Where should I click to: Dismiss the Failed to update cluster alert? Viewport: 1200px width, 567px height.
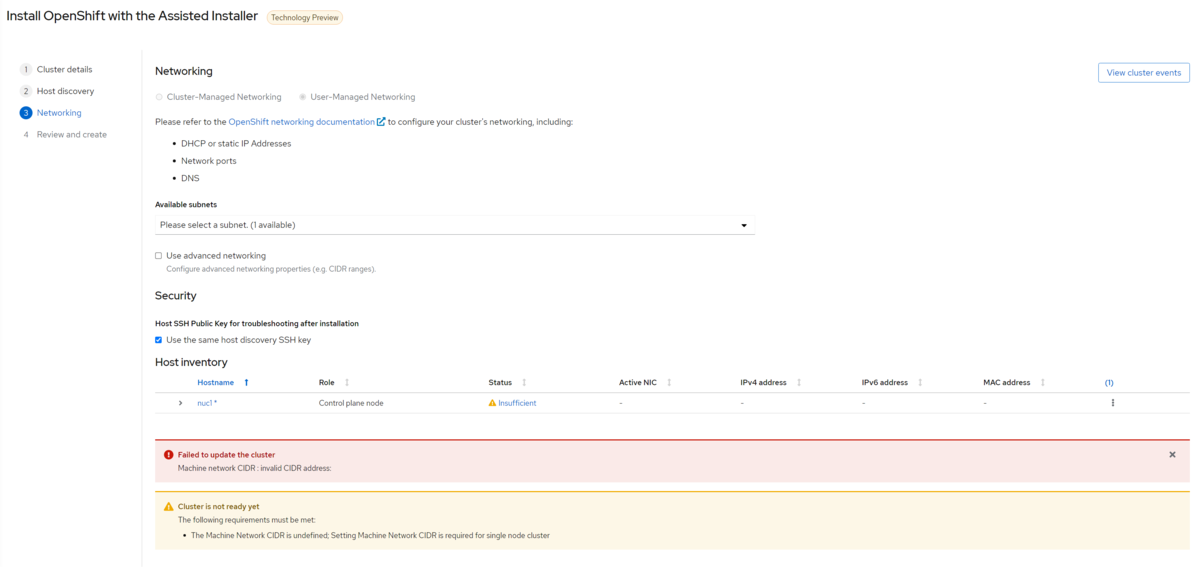[x=1172, y=455]
